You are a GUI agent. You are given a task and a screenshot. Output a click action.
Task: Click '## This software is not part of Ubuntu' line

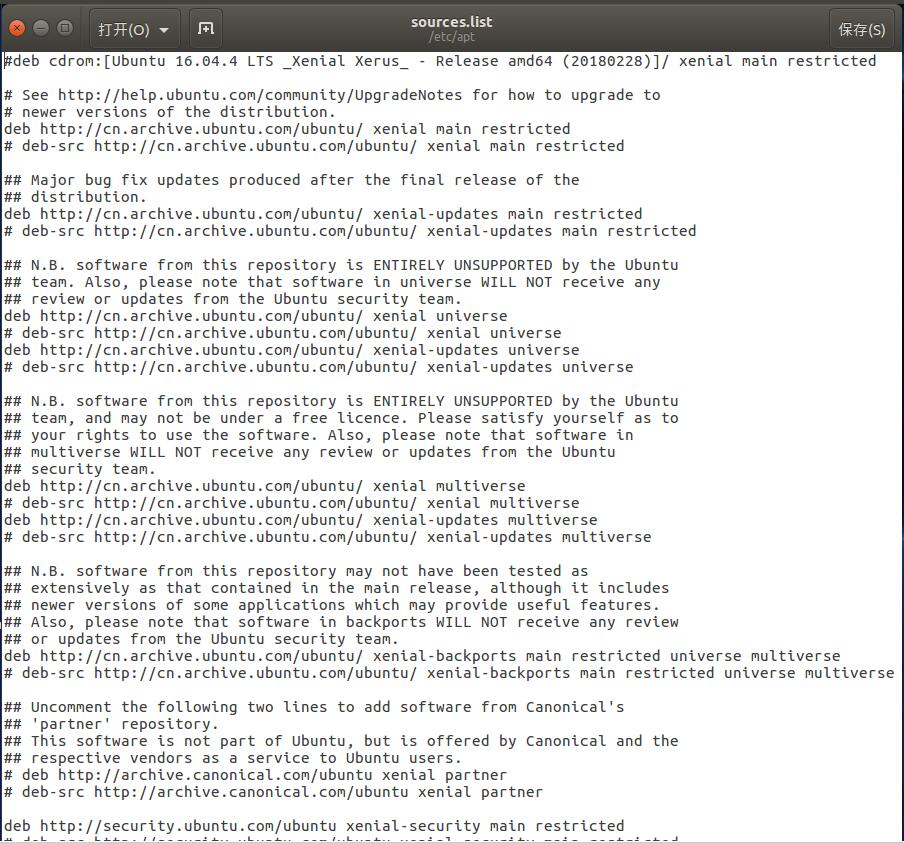[x=341, y=742]
